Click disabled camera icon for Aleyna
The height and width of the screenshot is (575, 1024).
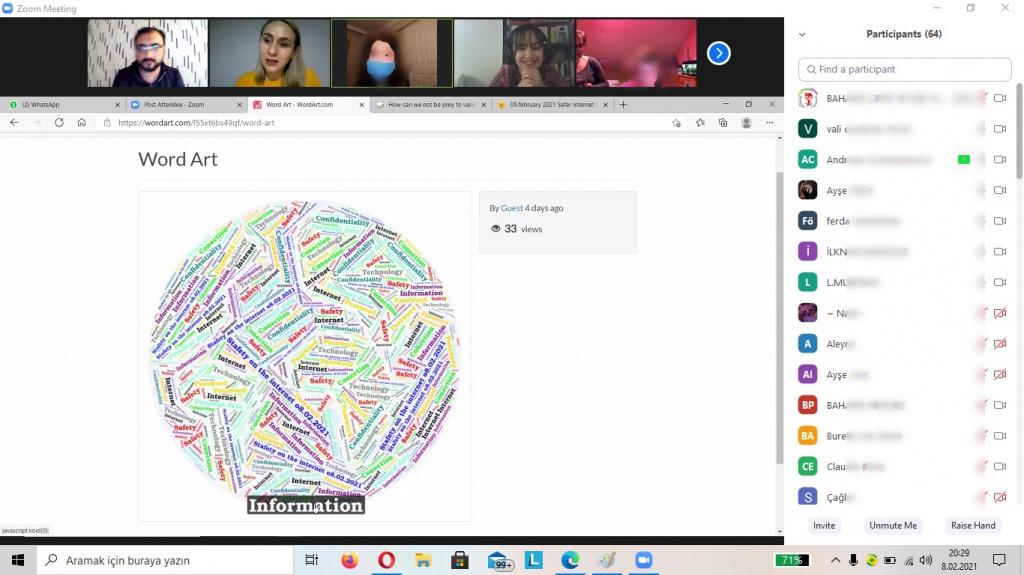point(1000,344)
